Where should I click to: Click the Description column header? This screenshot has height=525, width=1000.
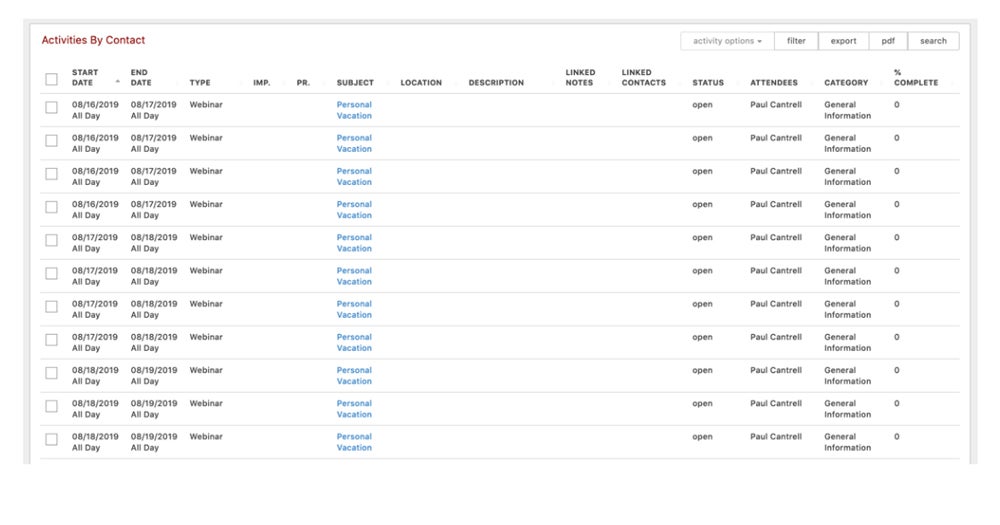point(496,83)
